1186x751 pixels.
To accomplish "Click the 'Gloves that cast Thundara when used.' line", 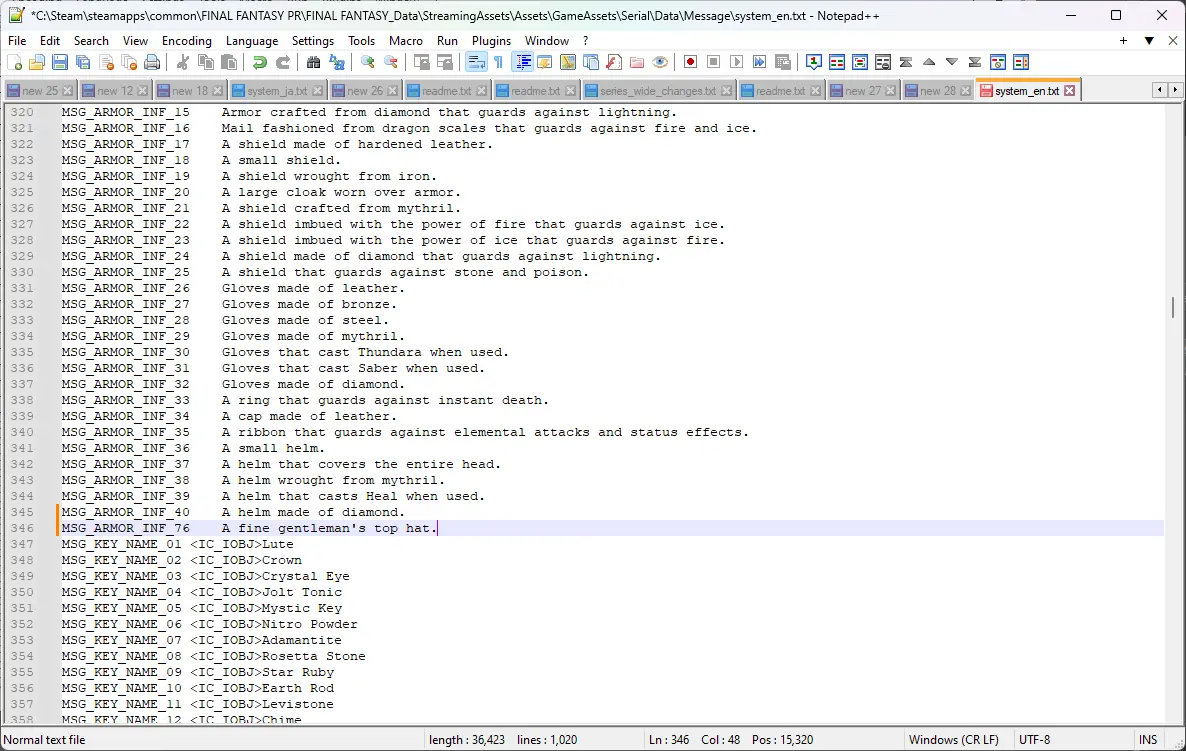I will (x=365, y=352).
